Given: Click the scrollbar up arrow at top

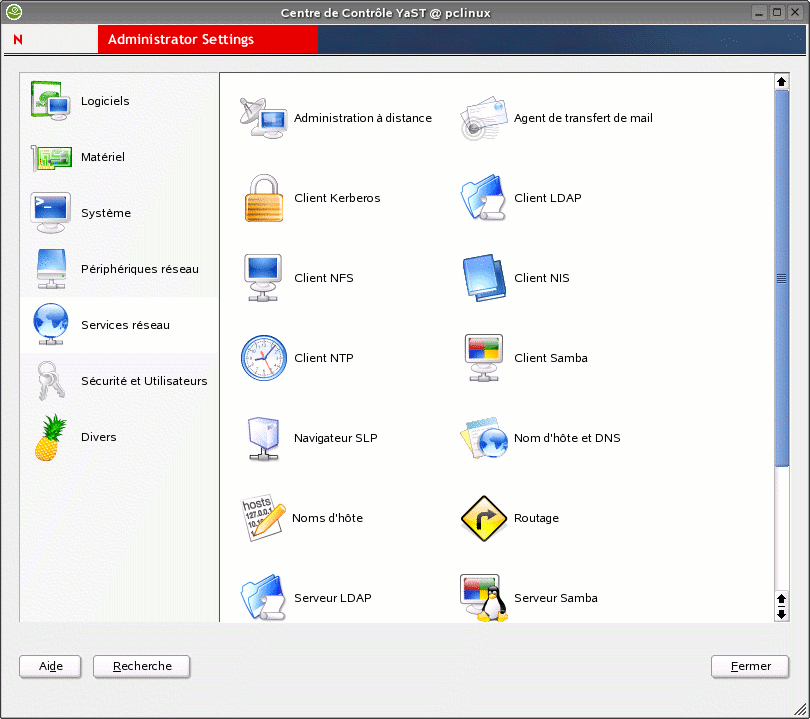Looking at the screenshot, I should (782, 82).
